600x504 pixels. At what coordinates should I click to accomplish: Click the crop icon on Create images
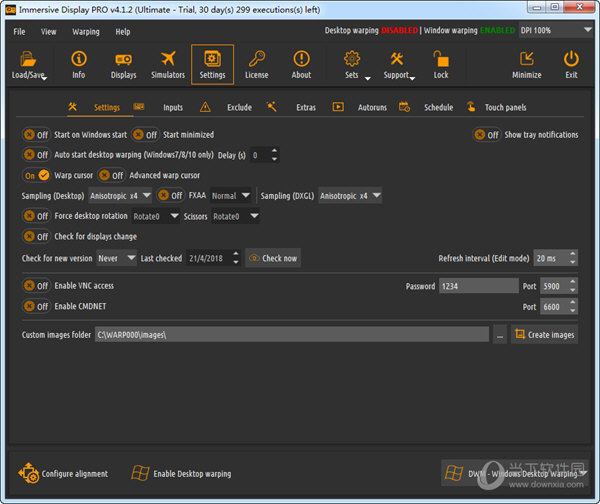520,334
